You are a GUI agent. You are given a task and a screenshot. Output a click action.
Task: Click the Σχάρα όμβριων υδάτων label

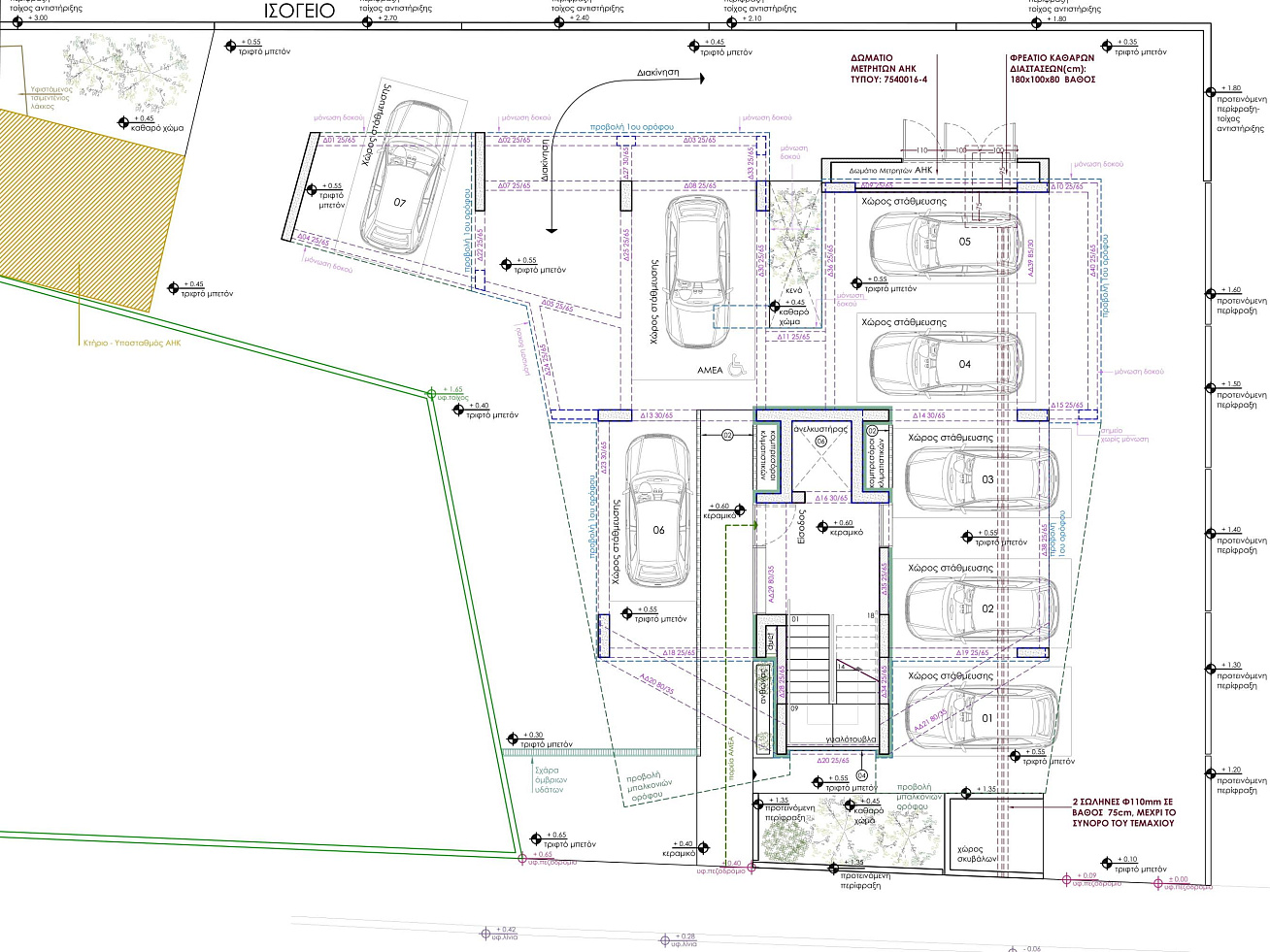[x=551, y=780]
